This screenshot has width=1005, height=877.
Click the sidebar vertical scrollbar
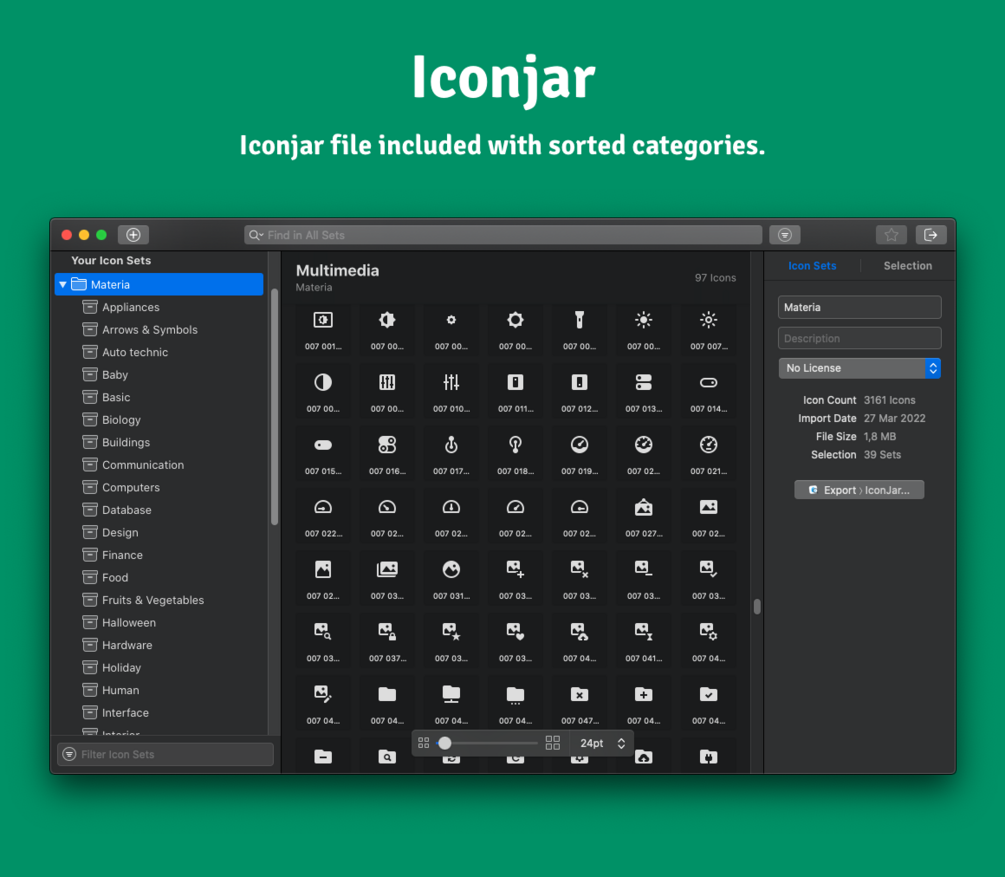click(274, 406)
